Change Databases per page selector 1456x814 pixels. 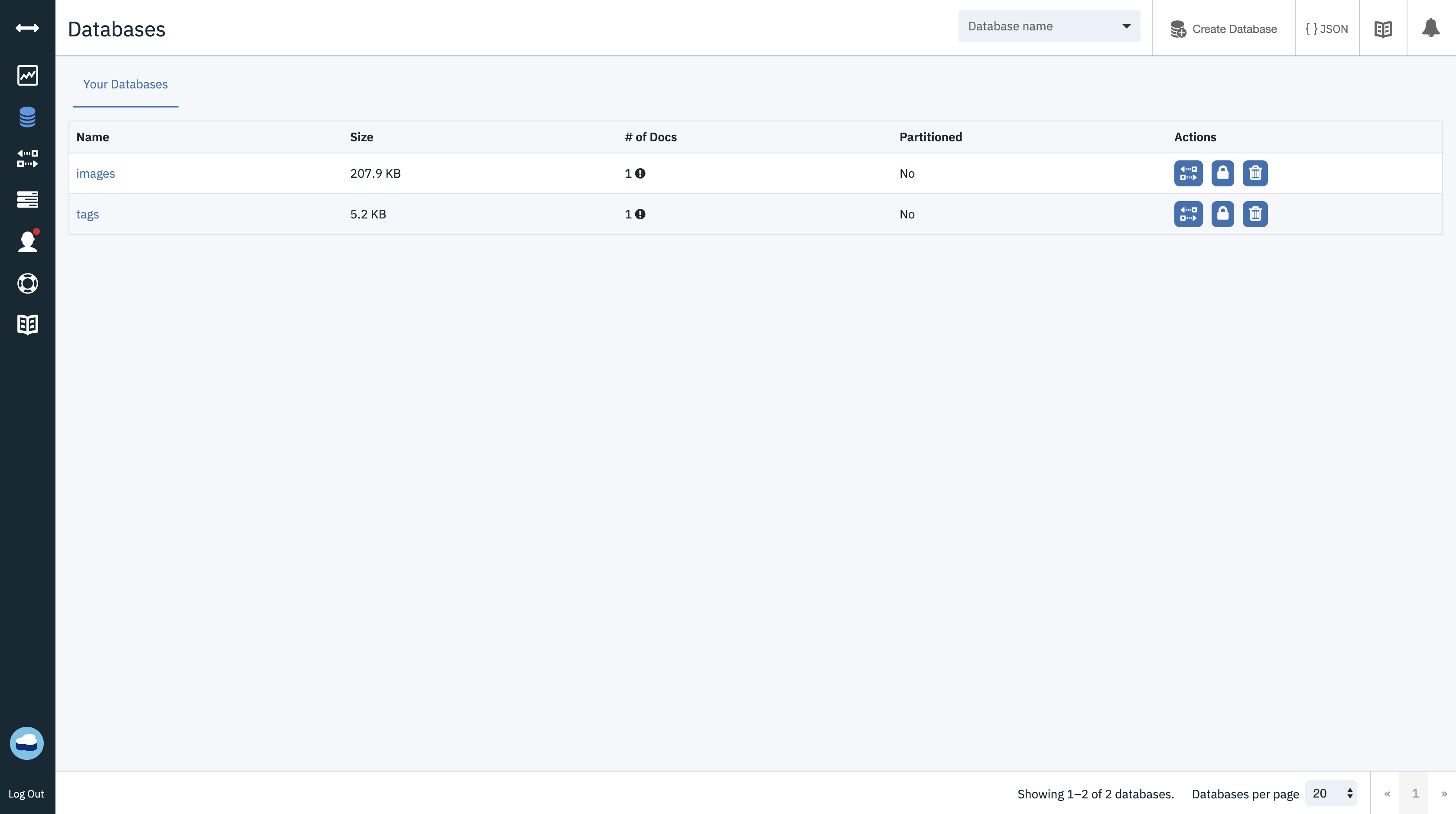[x=1330, y=793]
